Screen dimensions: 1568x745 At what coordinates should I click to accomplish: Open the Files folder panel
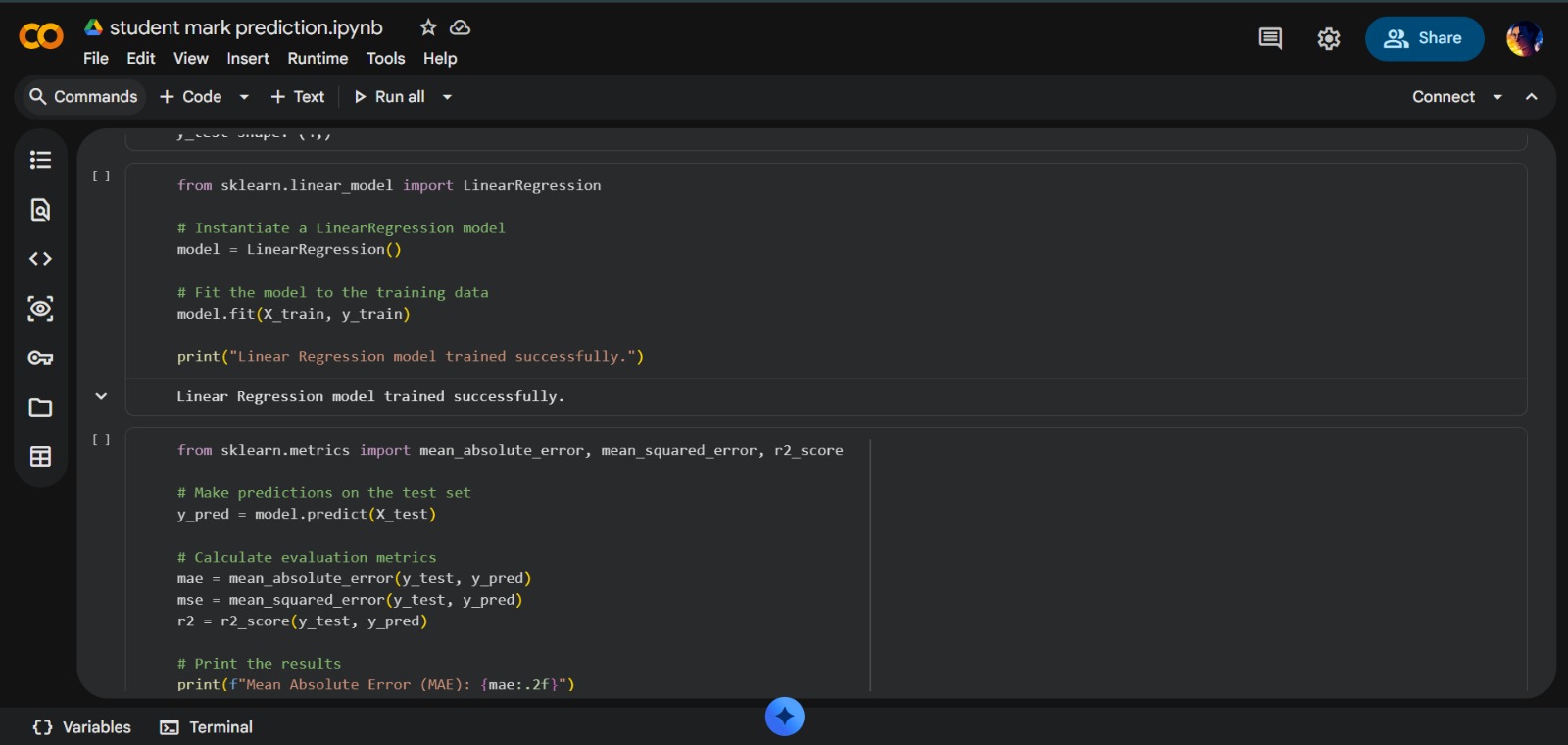coord(40,408)
